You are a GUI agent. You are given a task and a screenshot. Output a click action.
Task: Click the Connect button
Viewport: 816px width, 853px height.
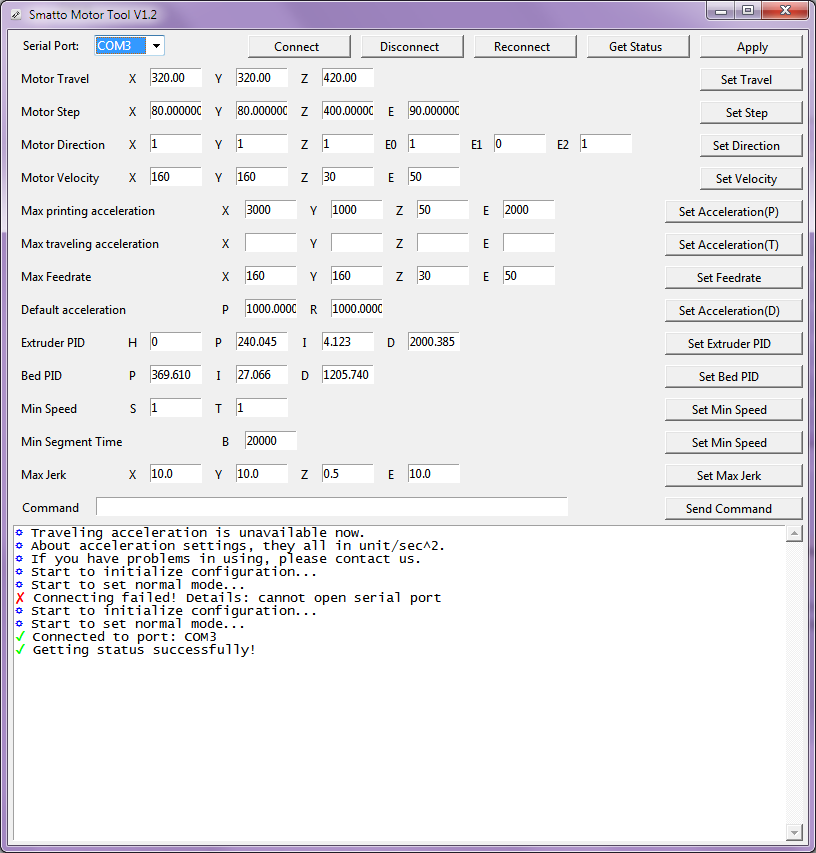(x=299, y=47)
